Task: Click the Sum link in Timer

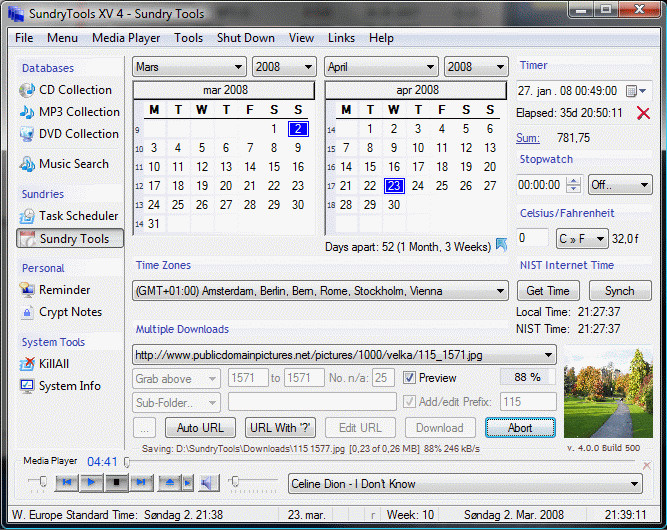Action: coord(528,138)
